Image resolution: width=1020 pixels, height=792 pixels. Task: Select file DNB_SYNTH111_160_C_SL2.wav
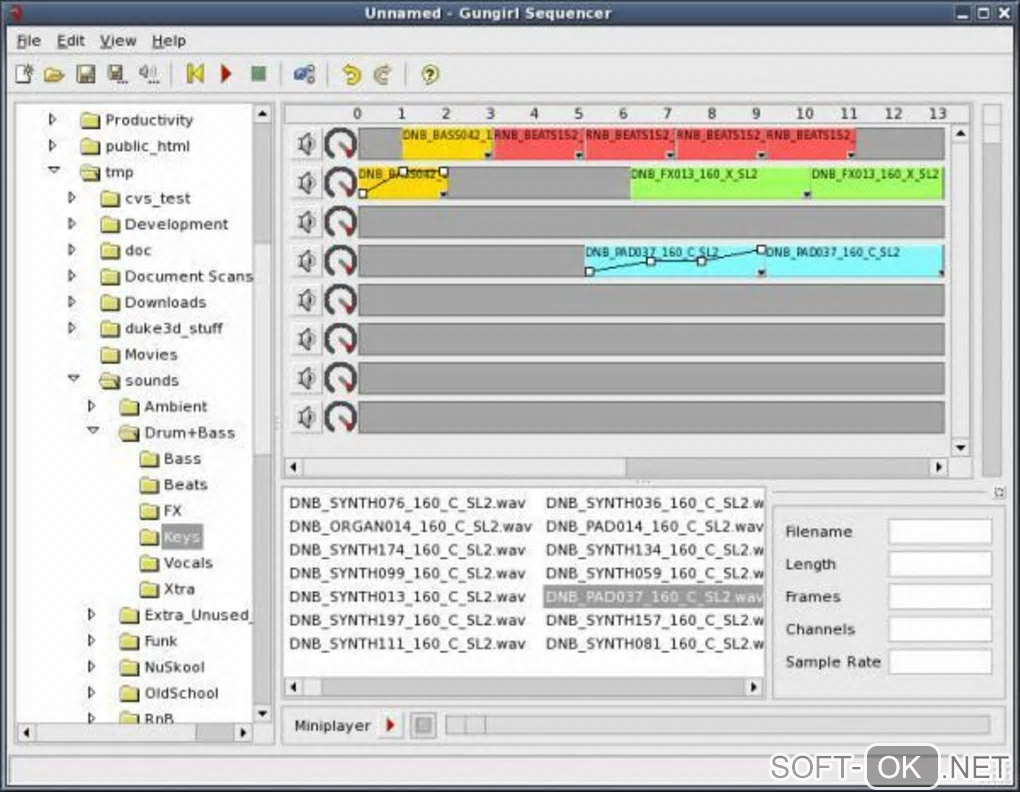click(x=407, y=644)
